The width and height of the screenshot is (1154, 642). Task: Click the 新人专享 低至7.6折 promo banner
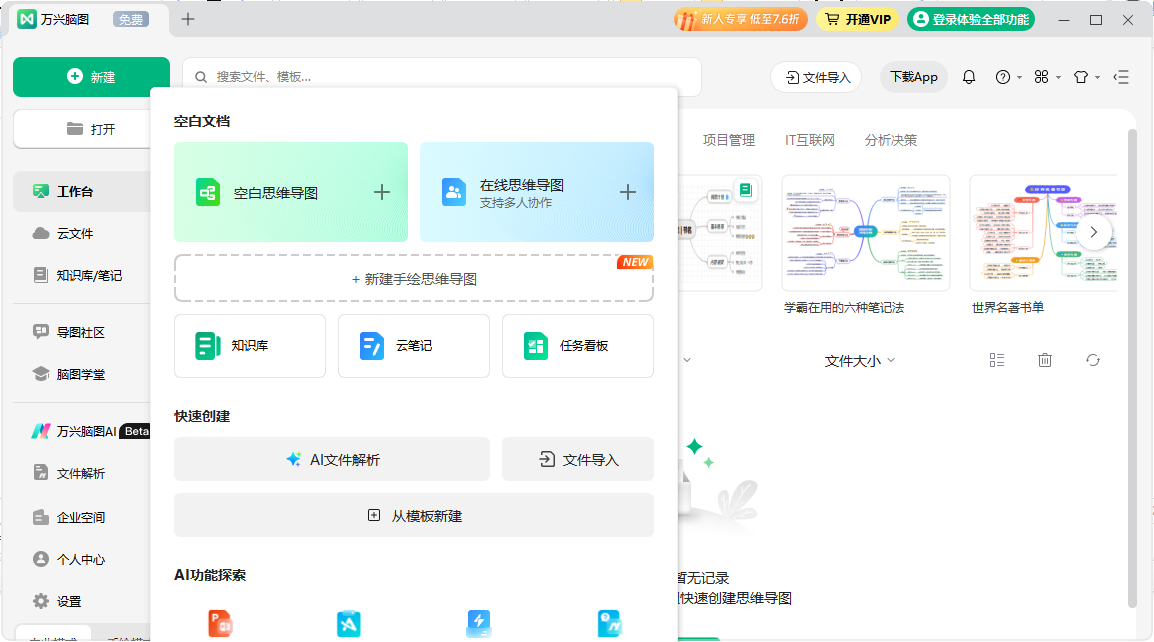740,19
